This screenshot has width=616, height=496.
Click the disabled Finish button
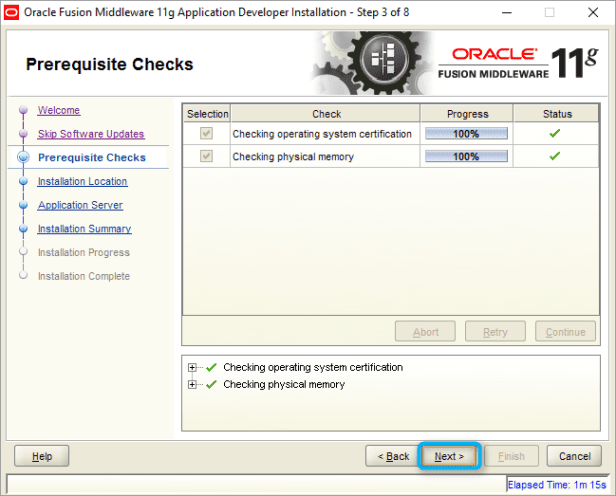pyautogui.click(x=511, y=456)
